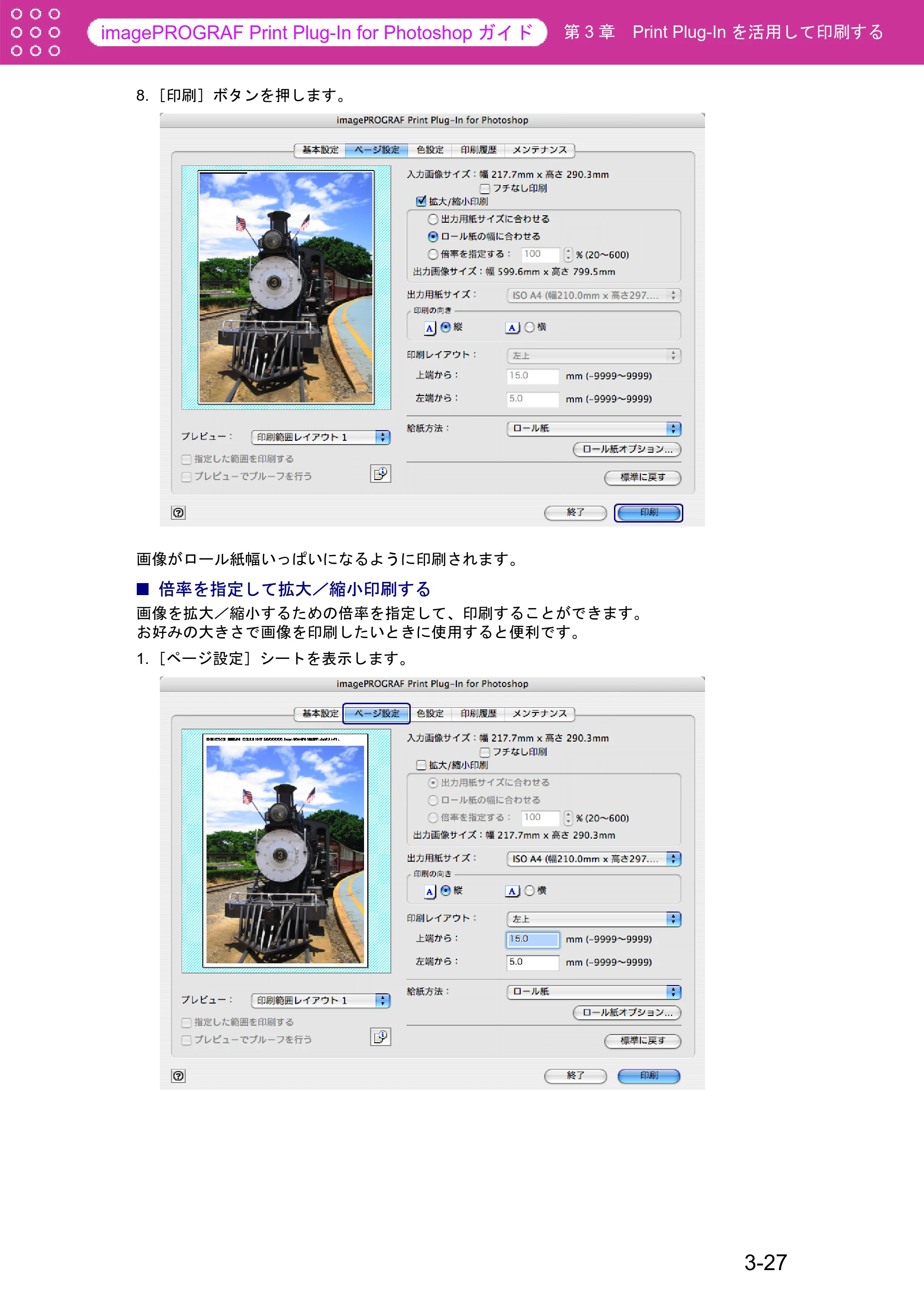
Task: Switch to 色設定 tab in lower dialog
Action: 430,713
